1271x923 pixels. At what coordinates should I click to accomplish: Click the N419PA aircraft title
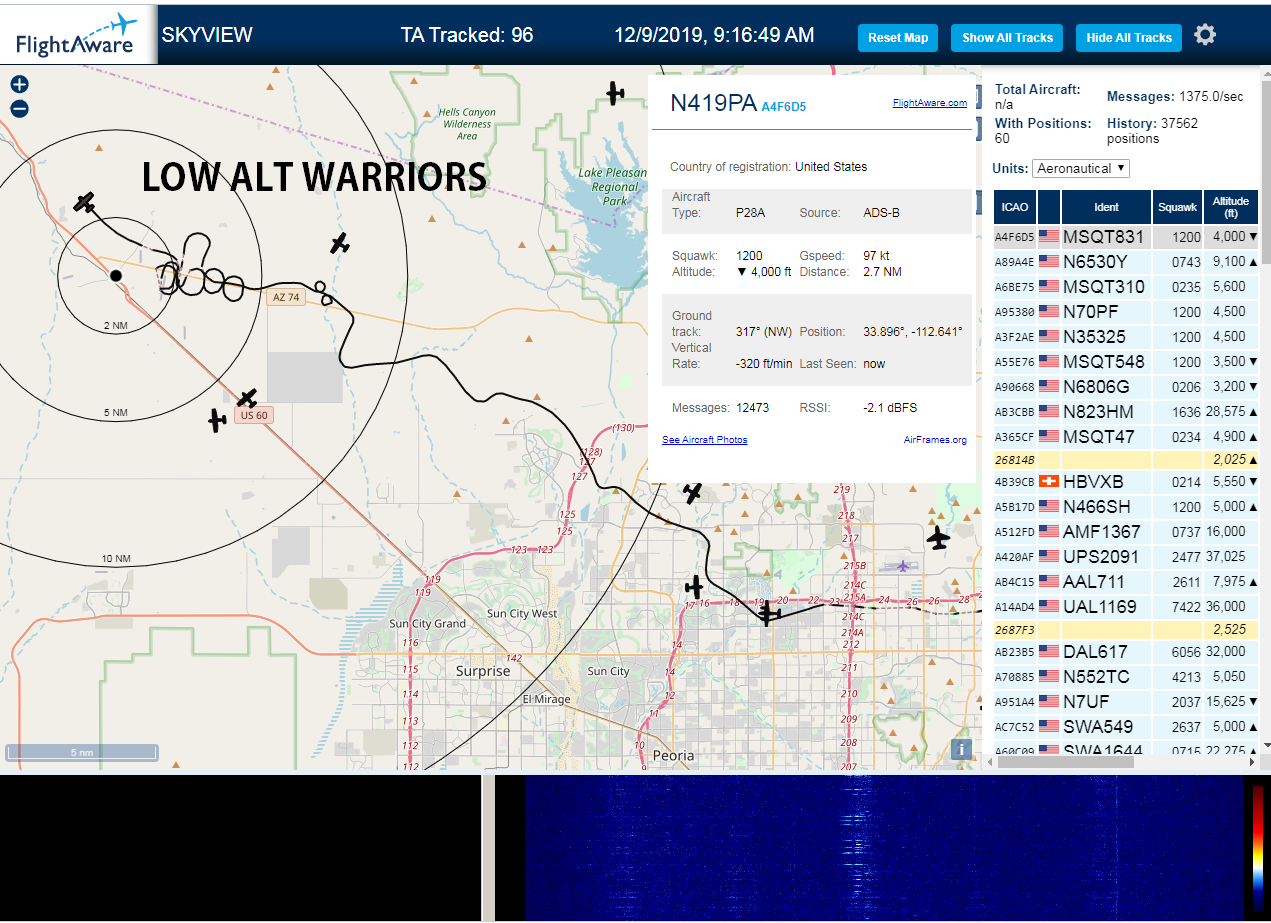click(x=713, y=103)
